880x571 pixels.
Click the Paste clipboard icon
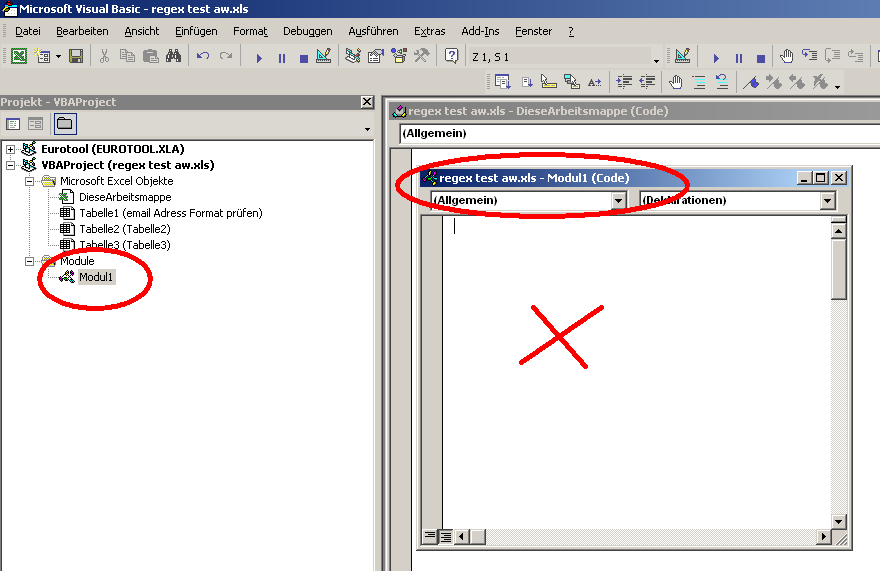pyautogui.click(x=150, y=56)
